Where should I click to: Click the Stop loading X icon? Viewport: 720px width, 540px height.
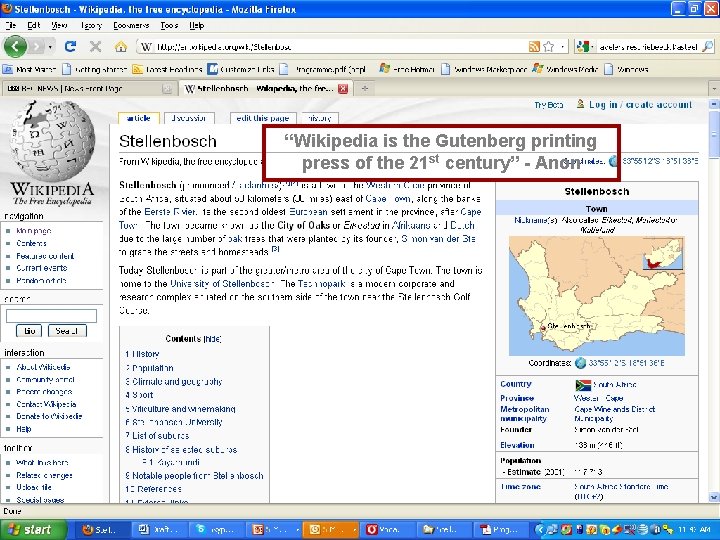tap(95, 46)
